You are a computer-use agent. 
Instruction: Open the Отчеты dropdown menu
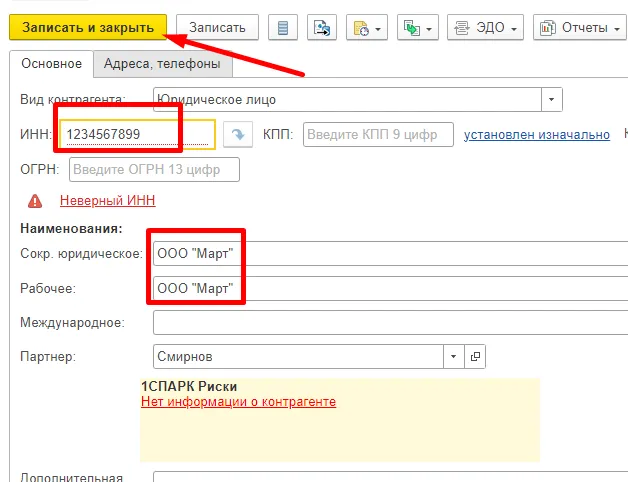(580, 27)
